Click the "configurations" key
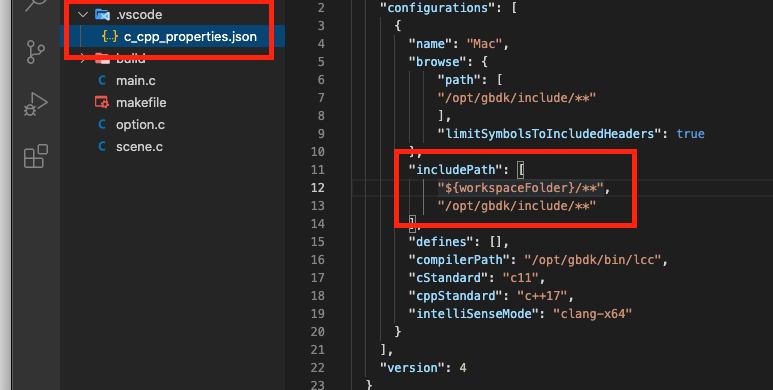This screenshot has width=773, height=390. (x=438, y=8)
